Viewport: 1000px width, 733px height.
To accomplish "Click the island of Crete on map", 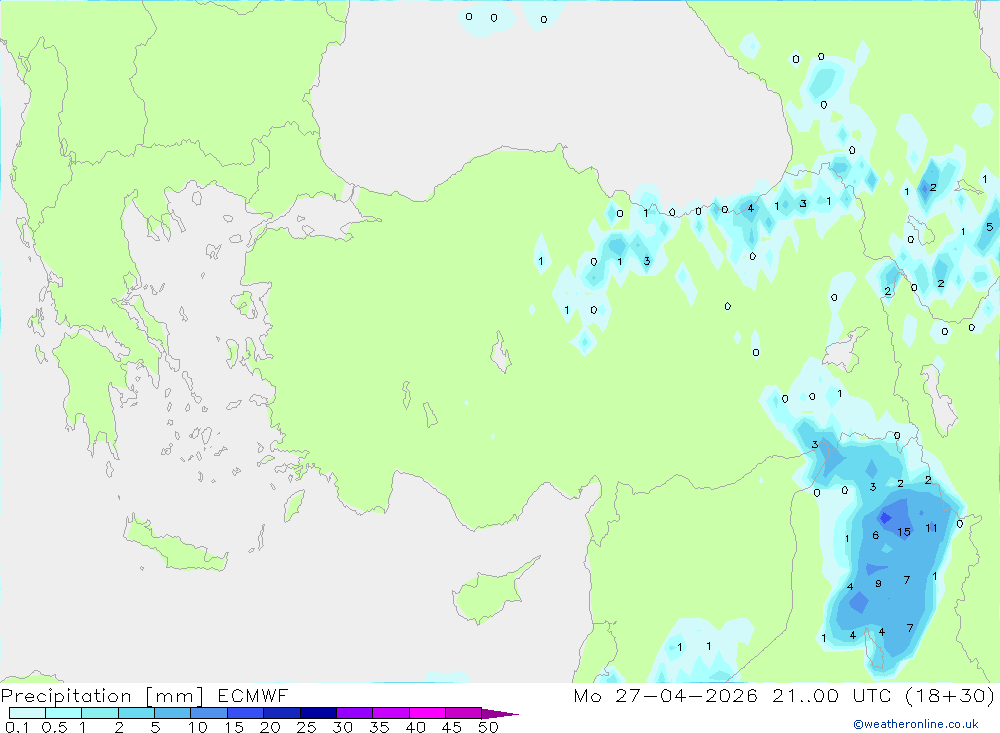I will (175, 544).
